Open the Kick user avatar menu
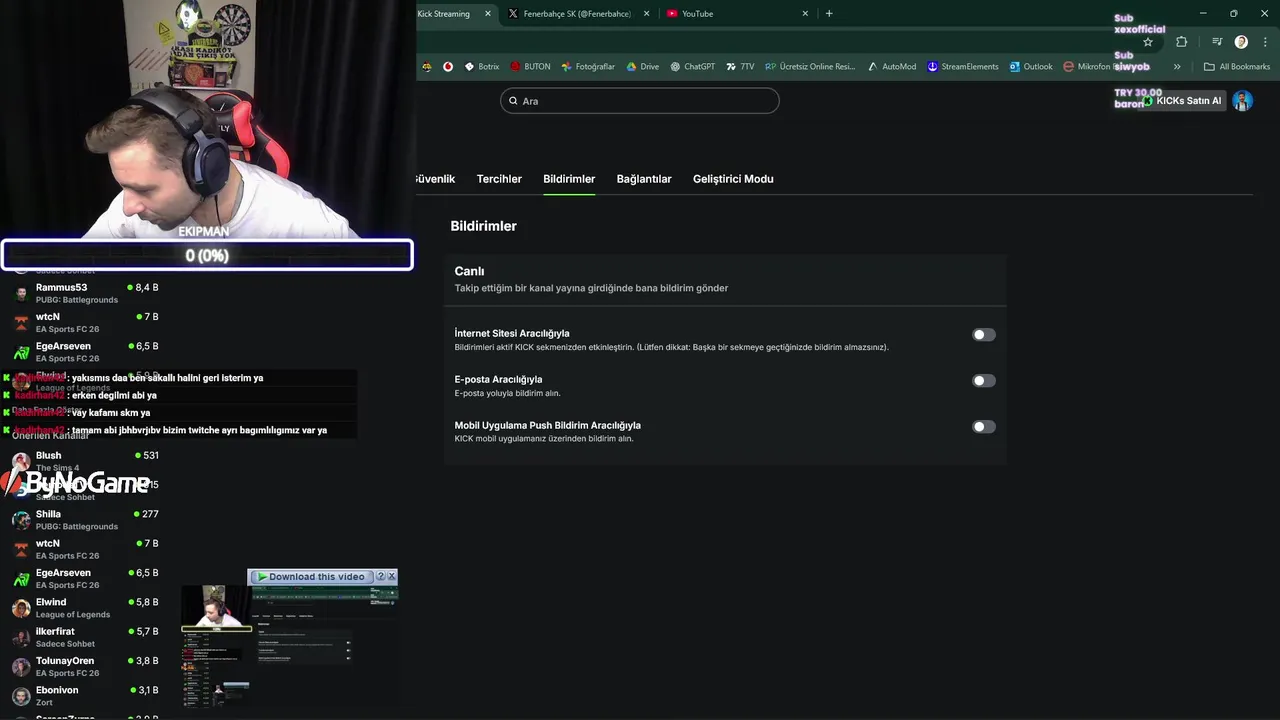 (x=1242, y=101)
